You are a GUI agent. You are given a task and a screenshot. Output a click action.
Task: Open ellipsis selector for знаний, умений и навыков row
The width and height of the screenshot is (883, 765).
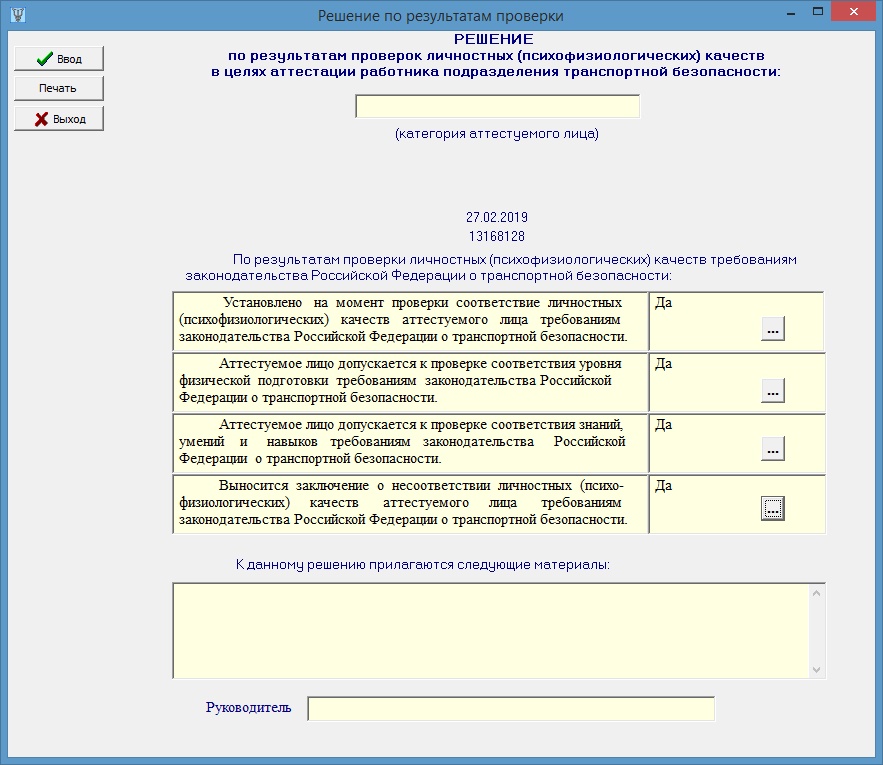coord(772,450)
